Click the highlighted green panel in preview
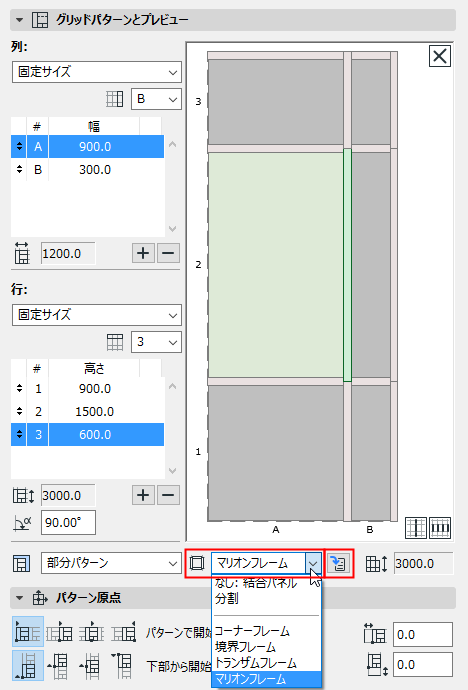 [x=276, y=265]
